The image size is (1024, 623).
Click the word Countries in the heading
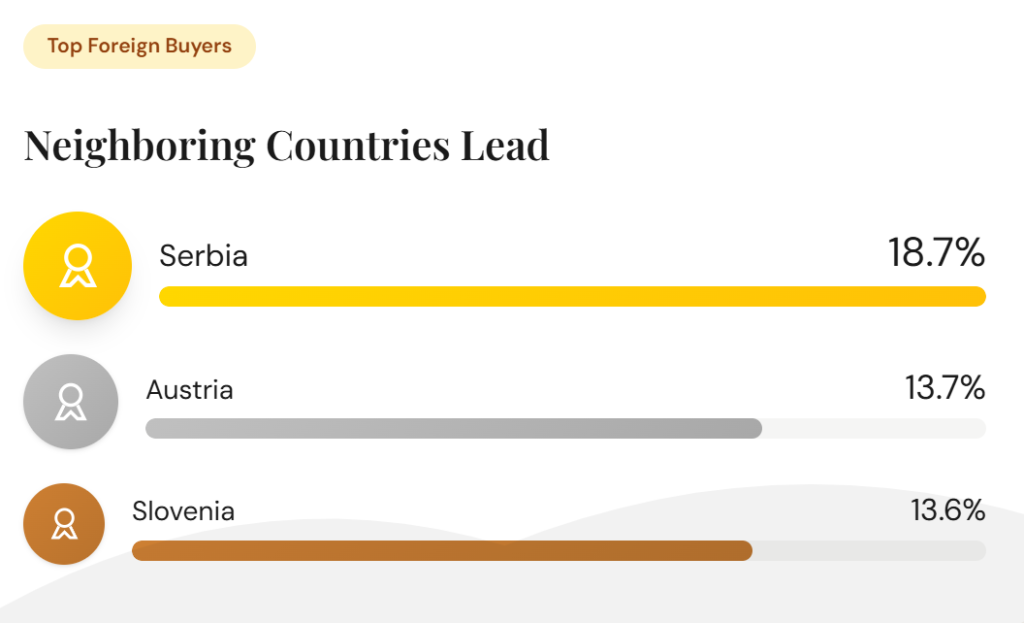357,146
